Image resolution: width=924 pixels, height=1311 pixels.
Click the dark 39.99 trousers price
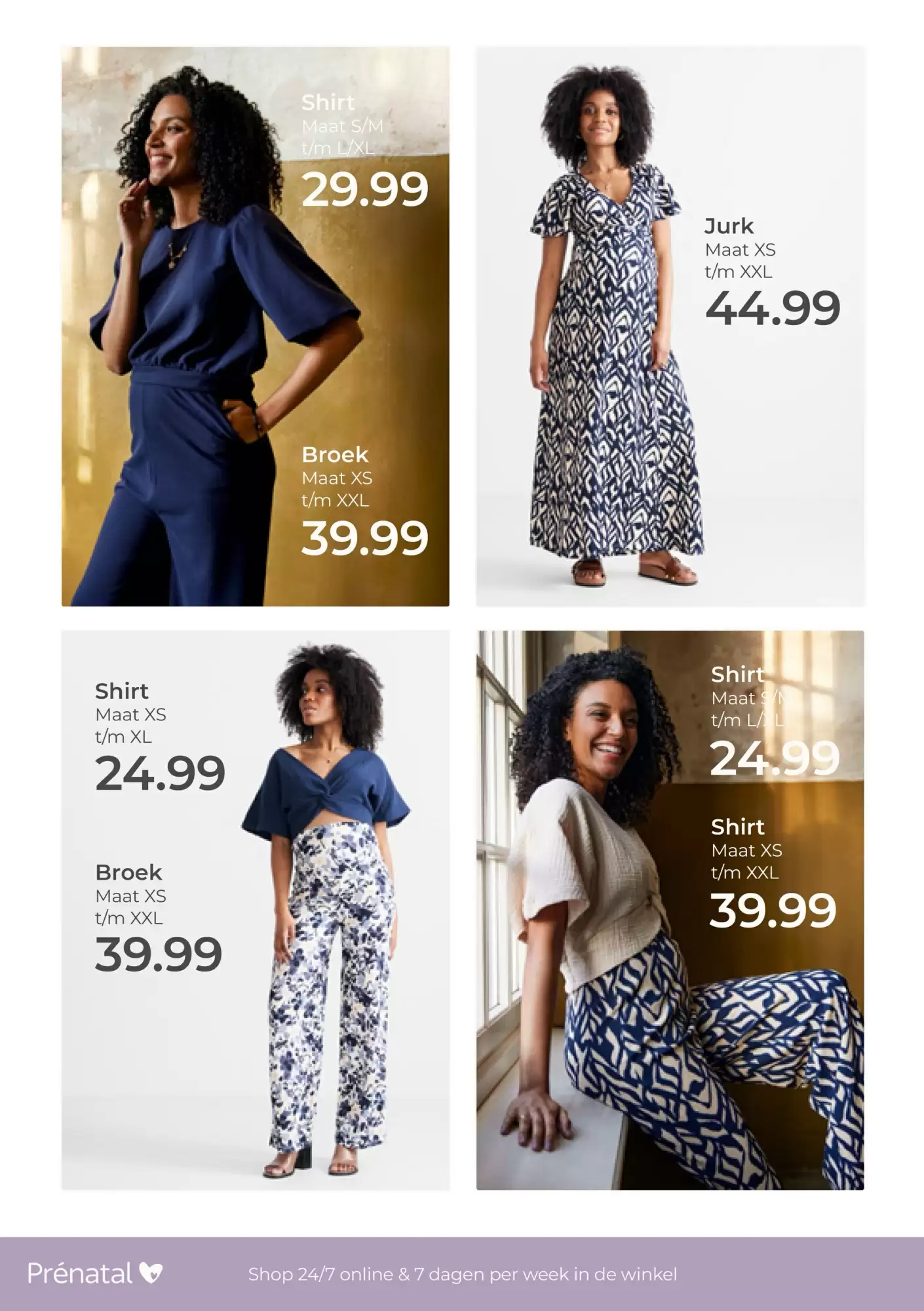pyautogui.click(x=159, y=954)
